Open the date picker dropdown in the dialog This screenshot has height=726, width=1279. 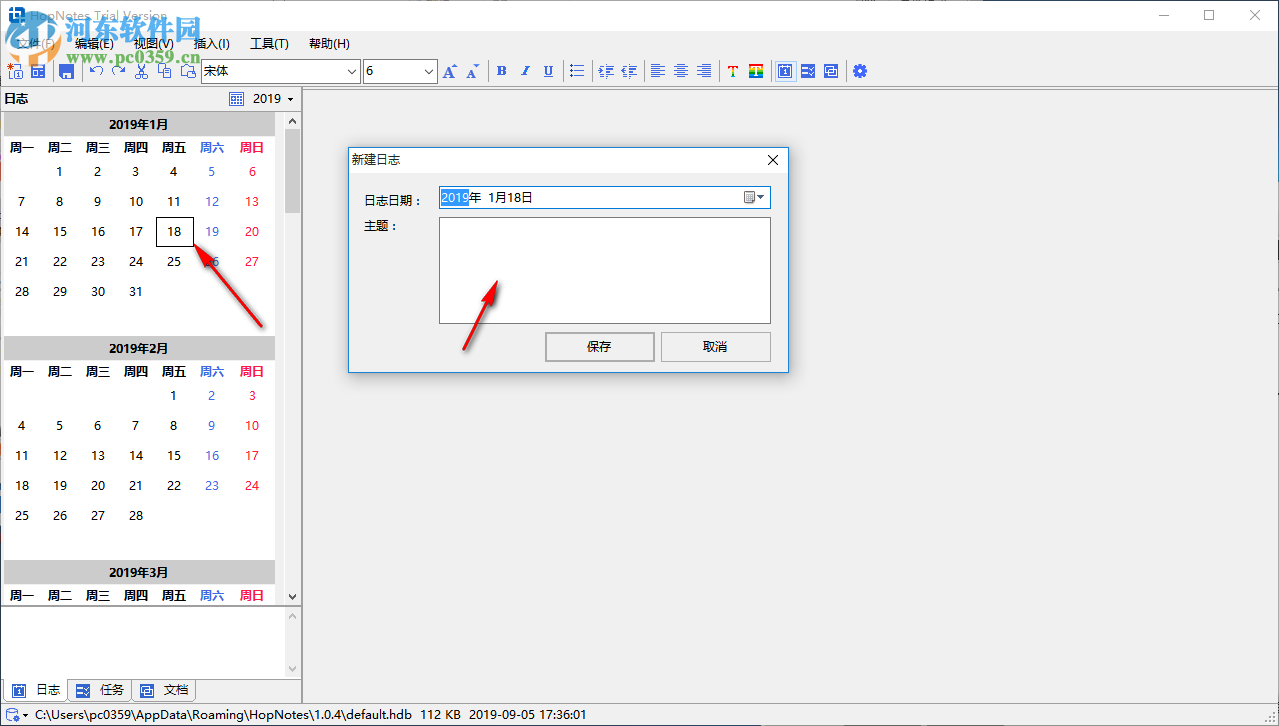(755, 197)
